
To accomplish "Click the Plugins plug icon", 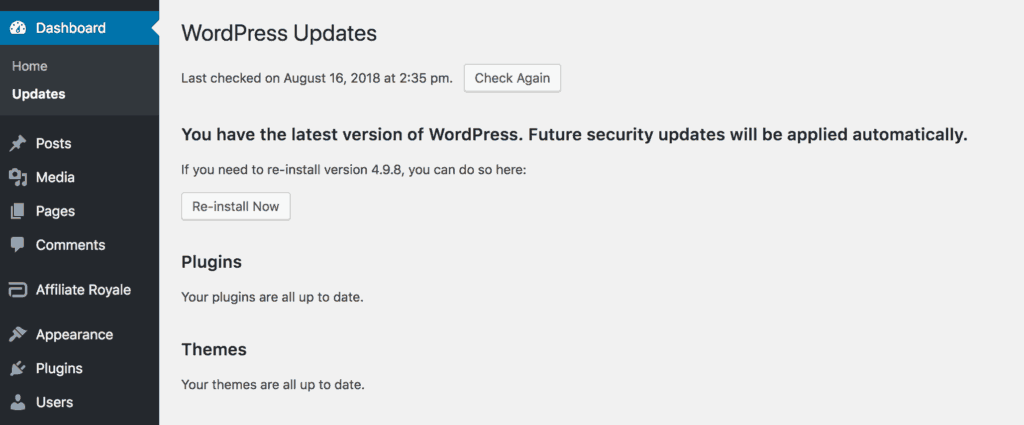I will pos(18,369).
